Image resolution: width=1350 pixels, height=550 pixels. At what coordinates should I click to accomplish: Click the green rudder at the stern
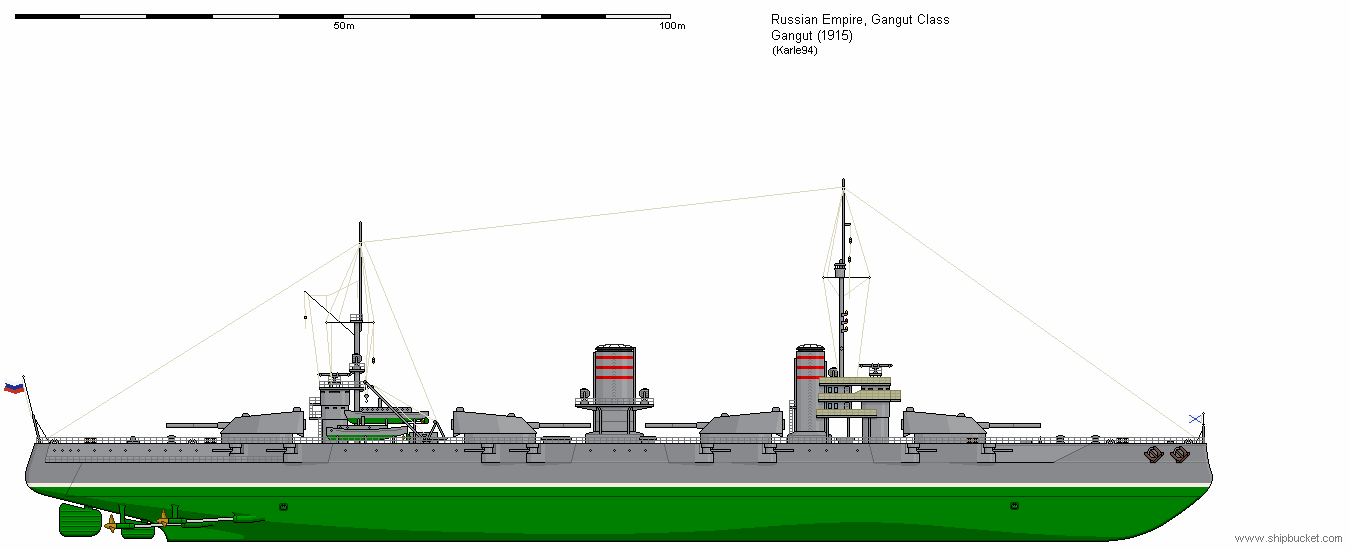tap(80, 520)
